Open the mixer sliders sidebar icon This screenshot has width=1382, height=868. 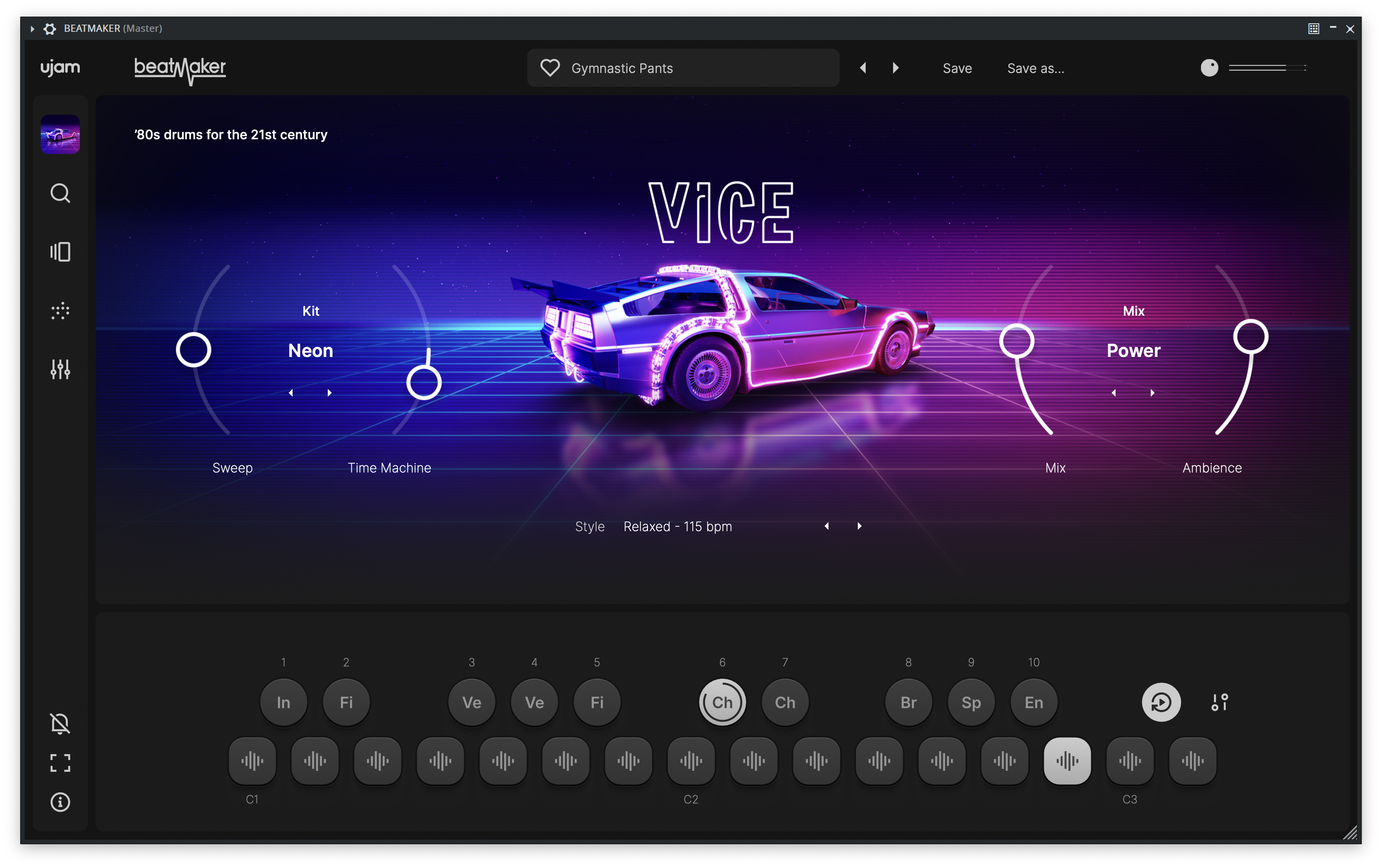(60, 370)
